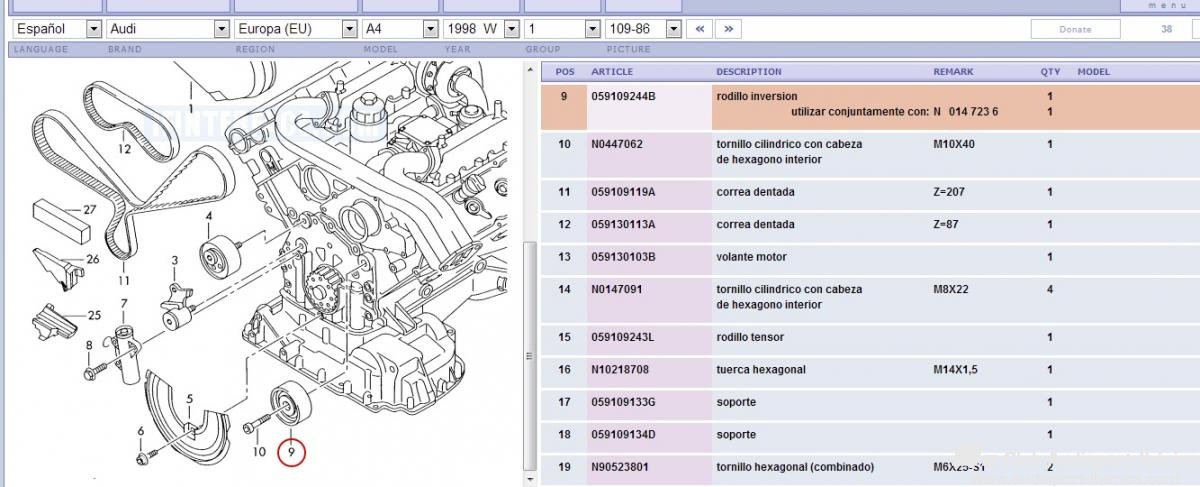Click the circled part number 9 in diagram
The image size is (1200, 487).
291,453
